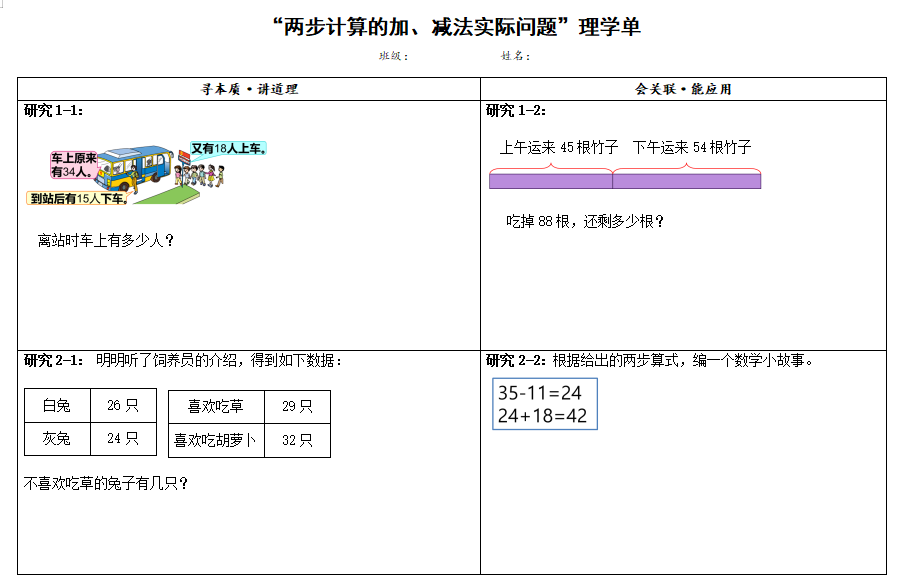This screenshot has height=586, width=900.
Task: Click the yellow label 到站后有15人下车
Action: pos(78,199)
